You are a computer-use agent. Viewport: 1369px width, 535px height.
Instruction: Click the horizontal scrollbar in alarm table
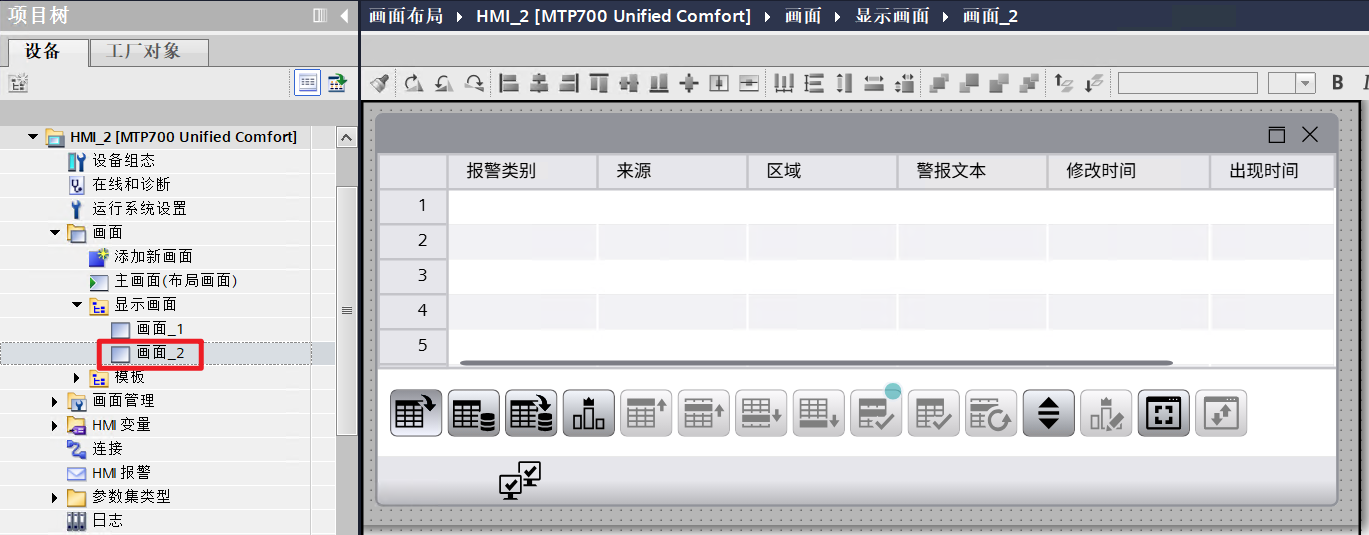coord(816,363)
